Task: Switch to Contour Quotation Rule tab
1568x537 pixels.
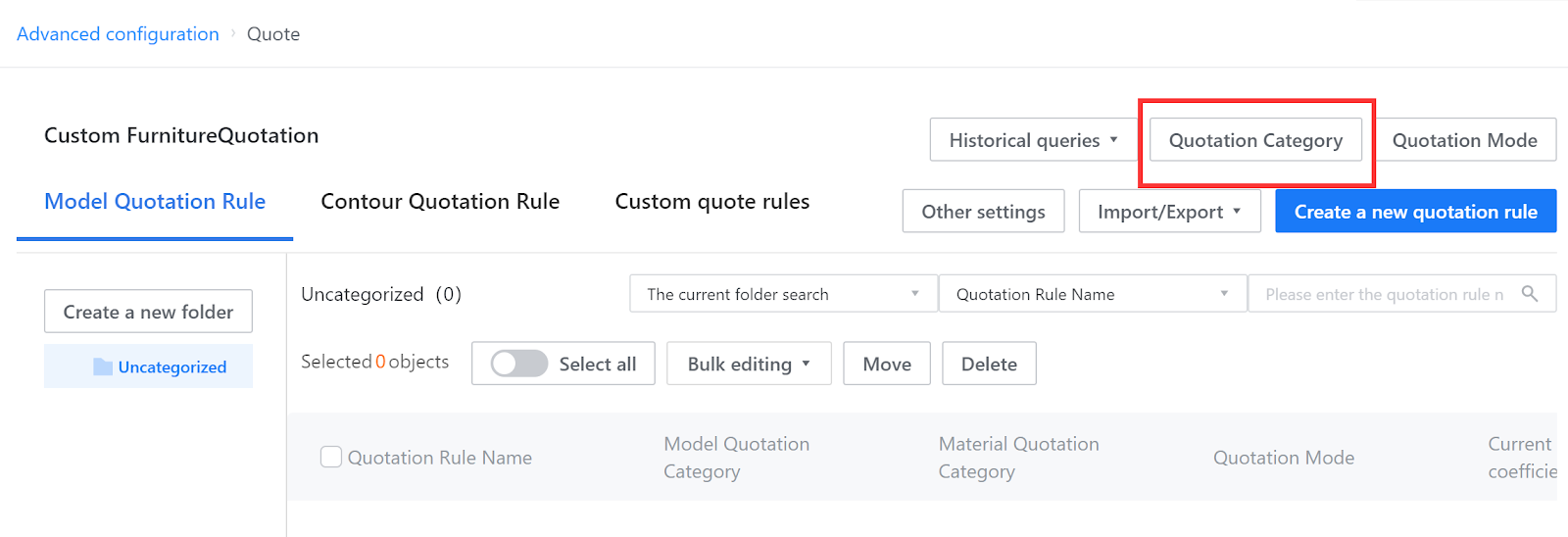Action: click(440, 202)
